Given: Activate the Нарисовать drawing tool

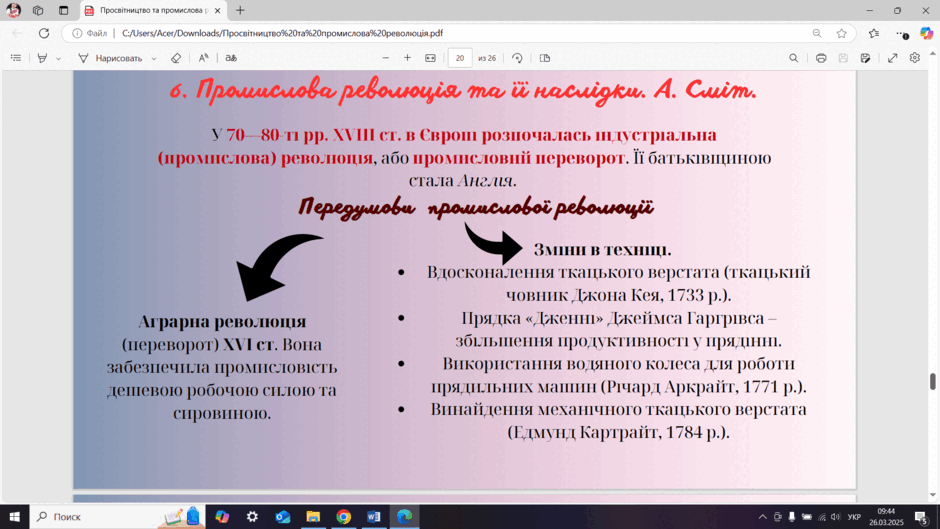Looking at the screenshot, I should click(x=111, y=58).
